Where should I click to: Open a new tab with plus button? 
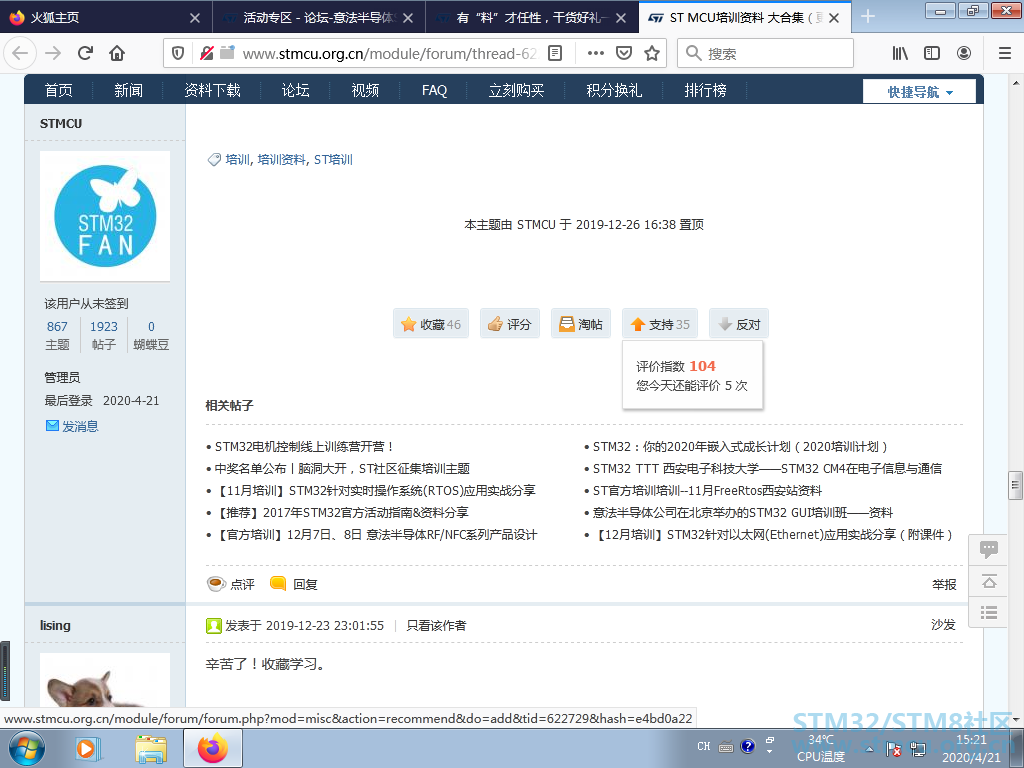click(868, 16)
